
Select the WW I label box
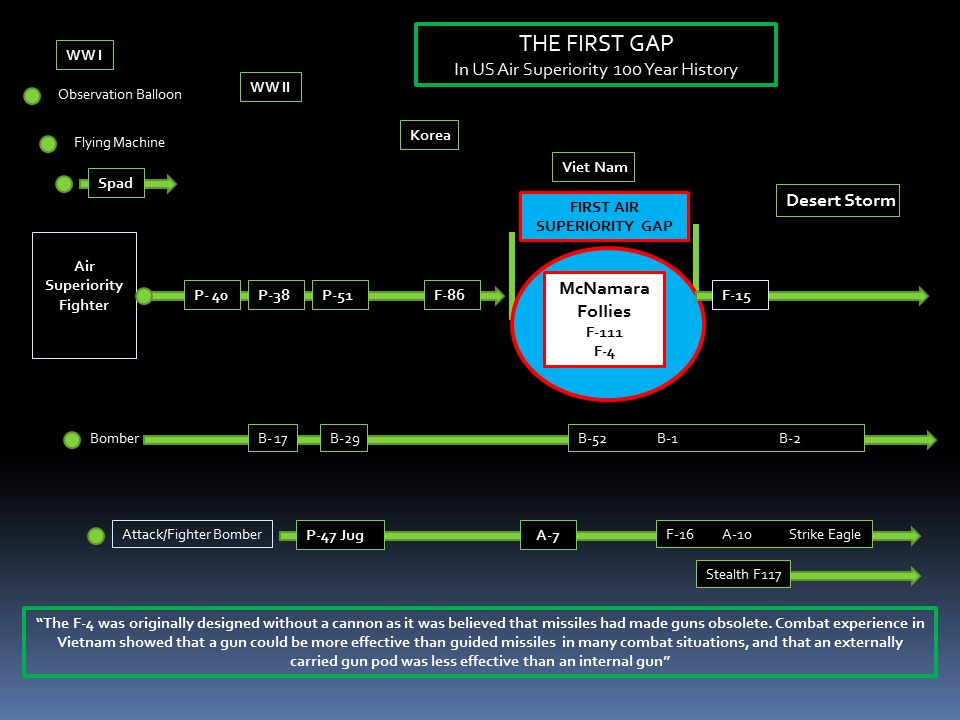(x=85, y=55)
